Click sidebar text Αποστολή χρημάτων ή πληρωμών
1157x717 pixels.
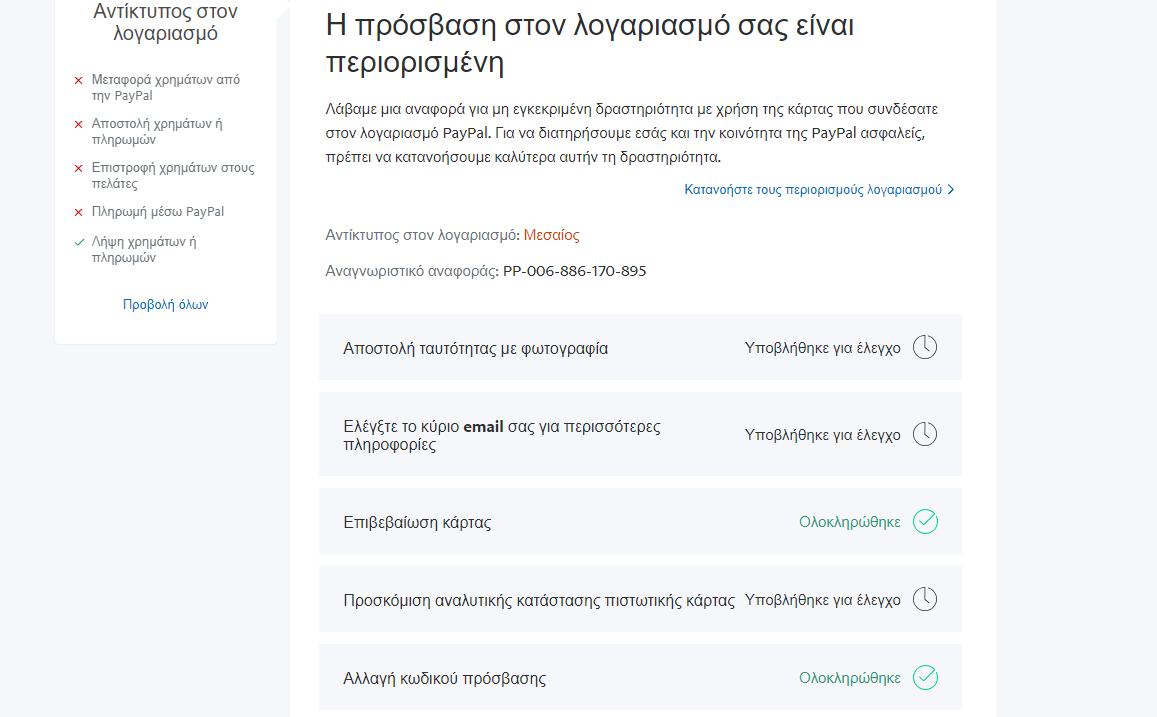pos(156,131)
